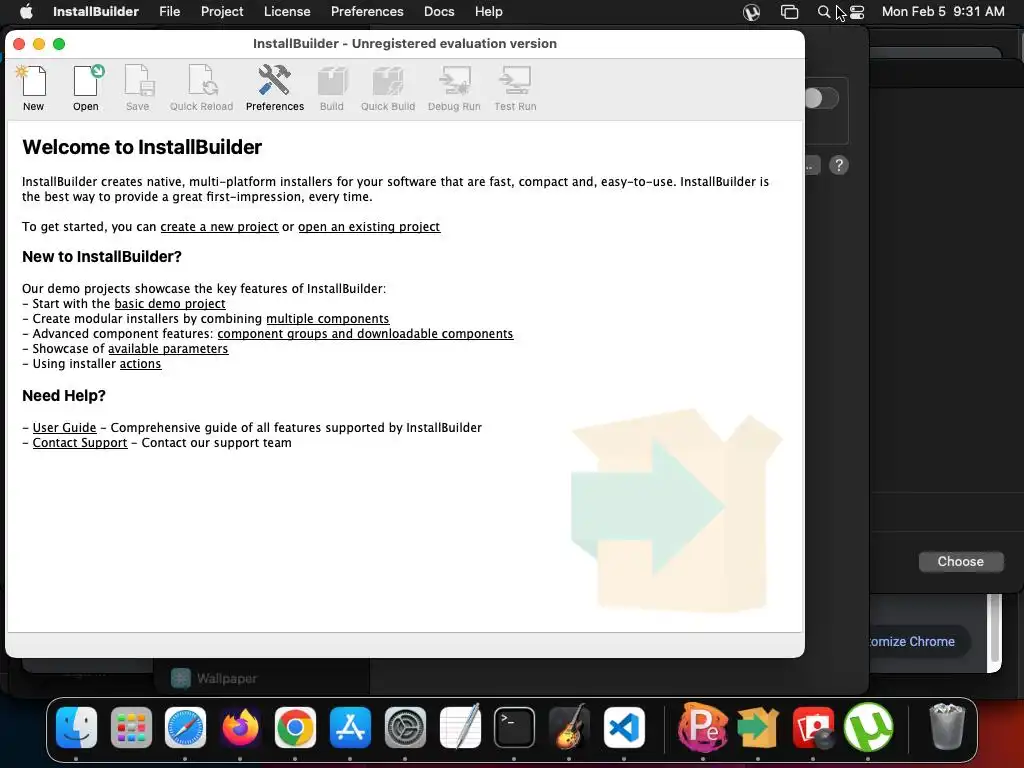
Task: Launch Google Chrome from the dock
Action: (x=295, y=727)
